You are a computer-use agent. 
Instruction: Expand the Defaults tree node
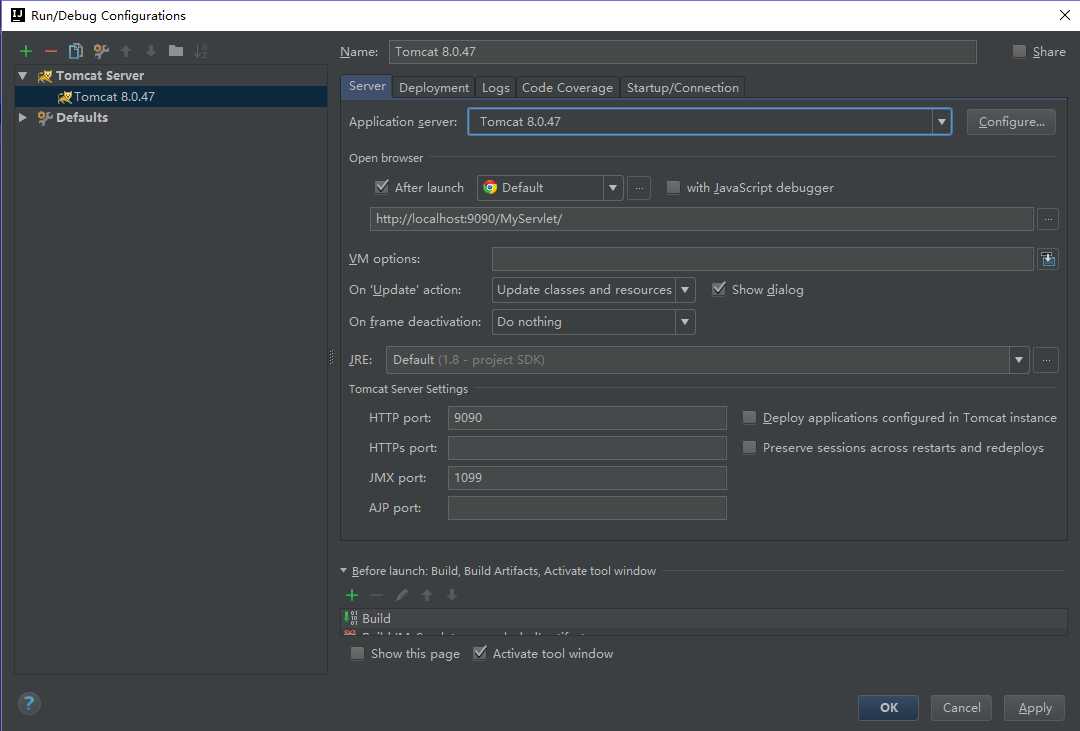pos(23,117)
